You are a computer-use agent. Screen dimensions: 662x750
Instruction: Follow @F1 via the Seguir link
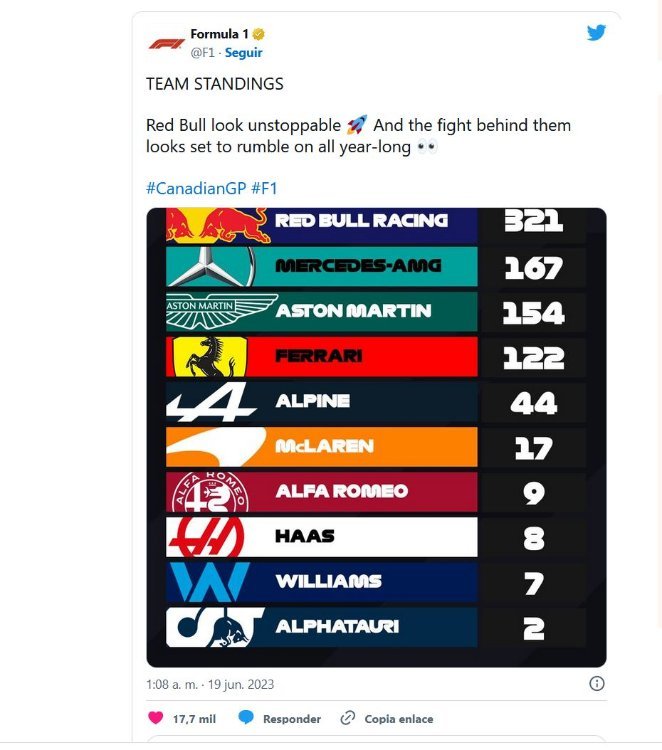(243, 53)
